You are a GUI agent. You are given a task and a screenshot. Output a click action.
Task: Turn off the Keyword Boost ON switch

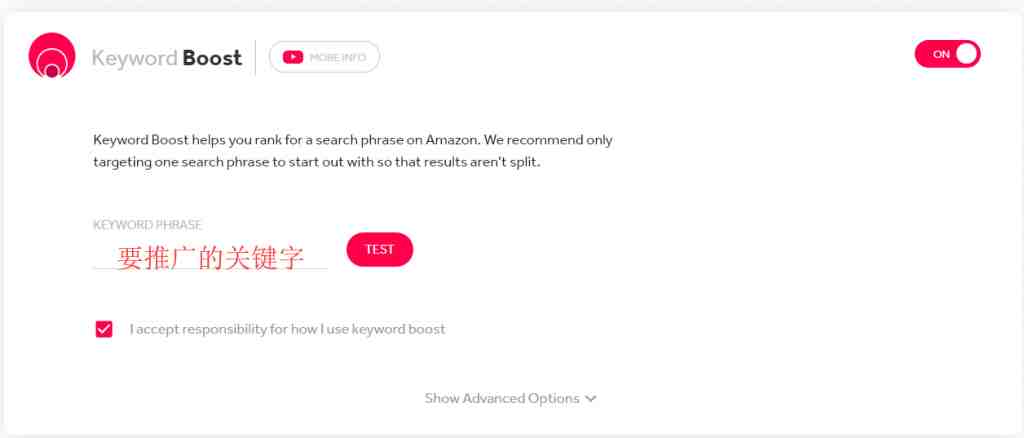pos(948,54)
